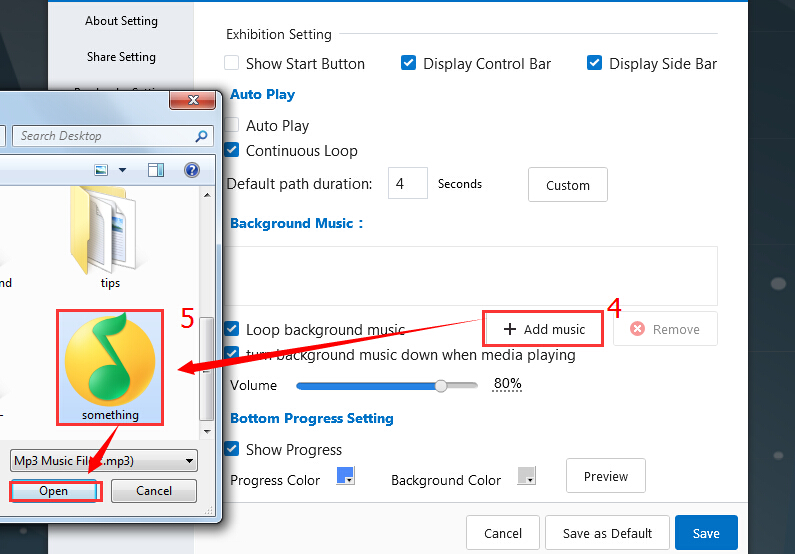795x554 pixels.
Task: Open file dialog help icon
Action: click(x=192, y=170)
